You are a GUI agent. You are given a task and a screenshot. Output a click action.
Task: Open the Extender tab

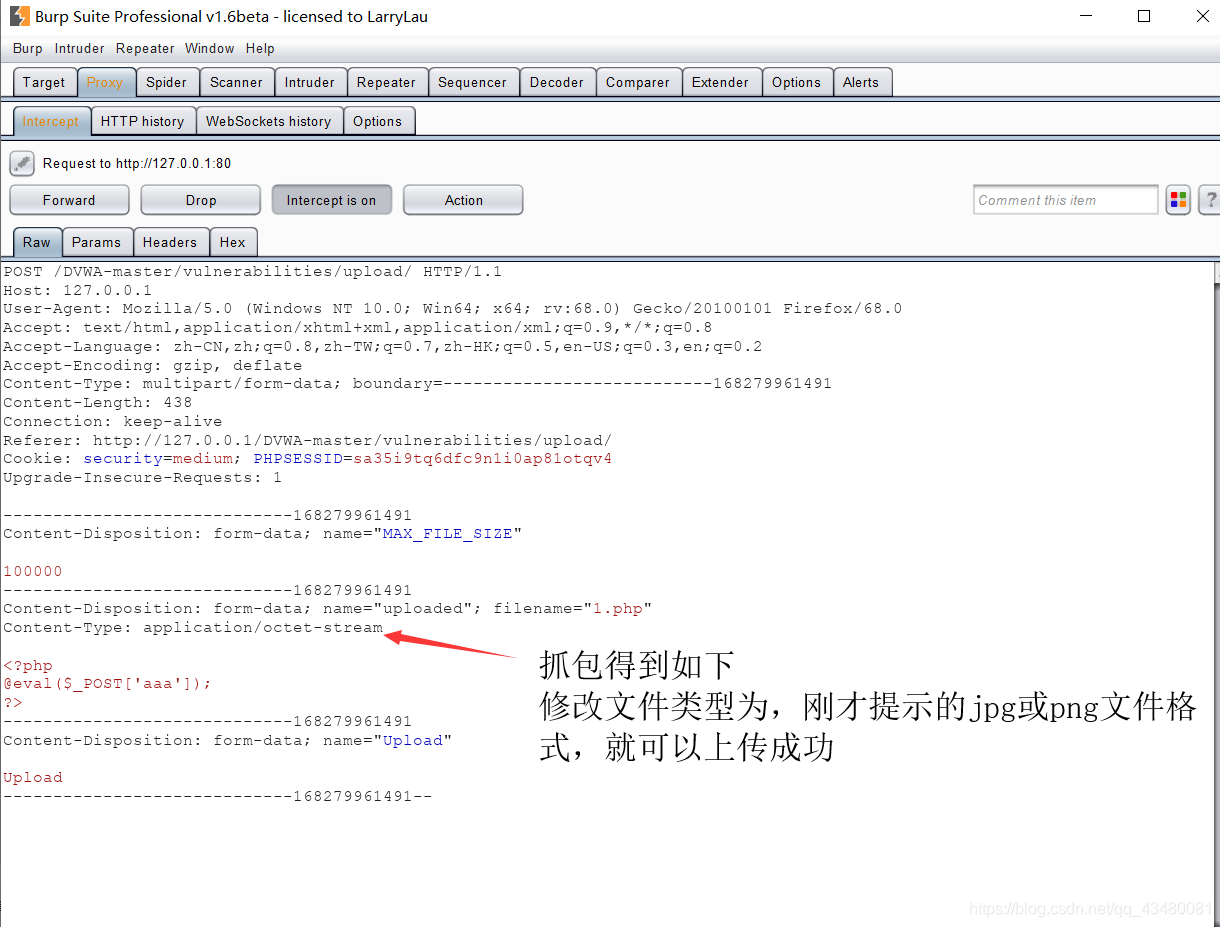point(720,82)
